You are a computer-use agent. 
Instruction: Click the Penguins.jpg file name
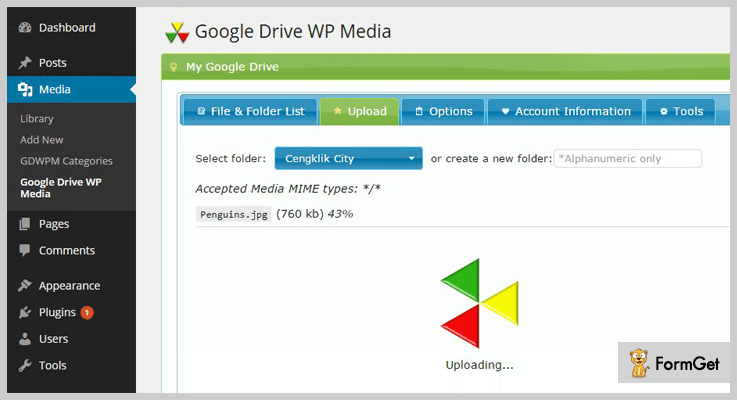click(234, 214)
